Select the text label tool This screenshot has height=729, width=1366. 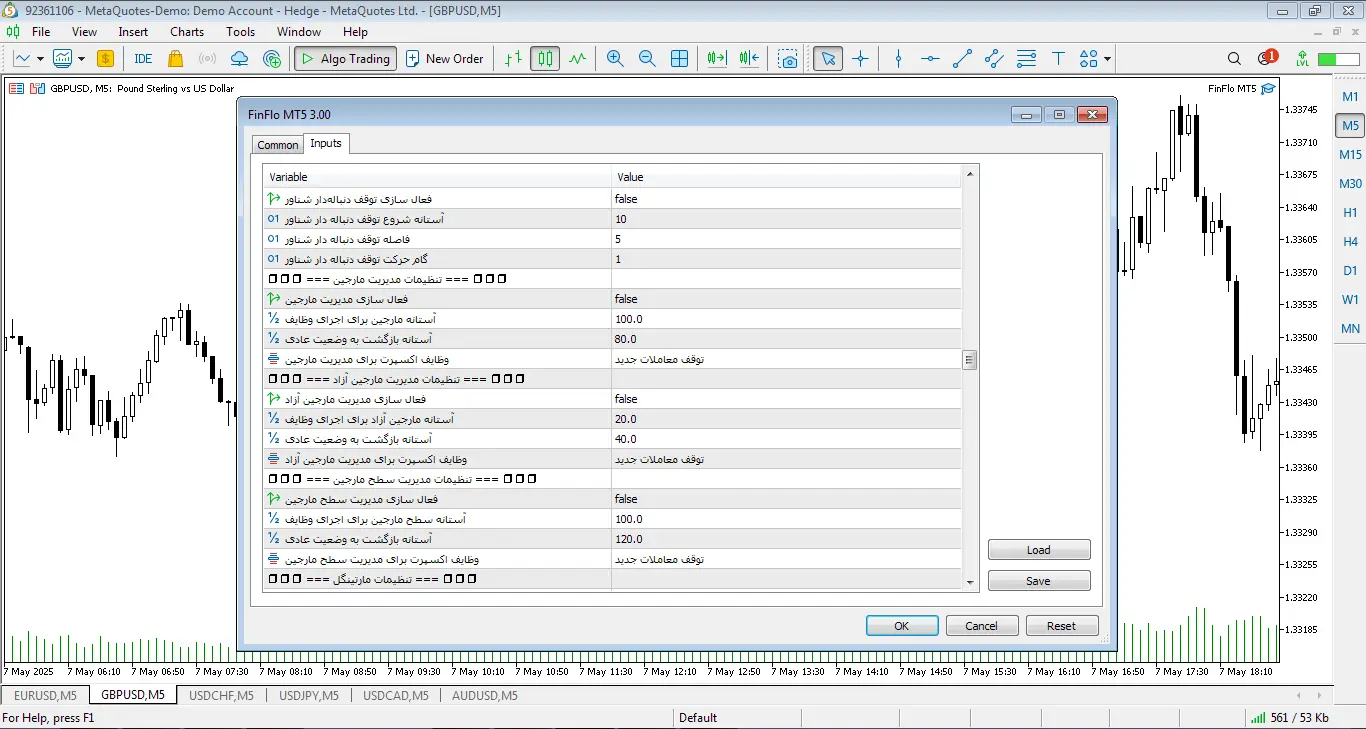(x=1058, y=59)
